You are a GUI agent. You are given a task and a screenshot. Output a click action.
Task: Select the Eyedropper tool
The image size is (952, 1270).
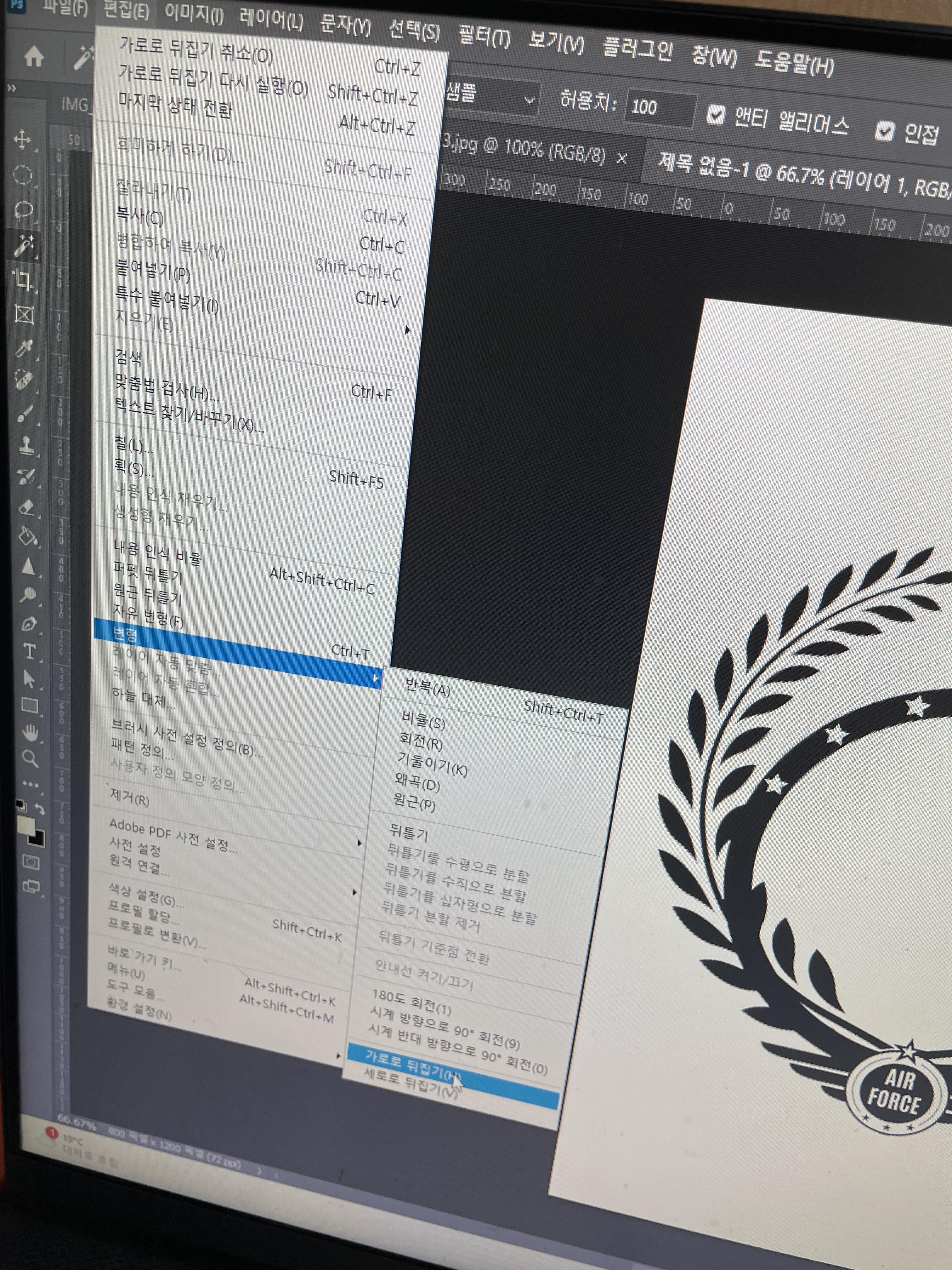point(24,348)
